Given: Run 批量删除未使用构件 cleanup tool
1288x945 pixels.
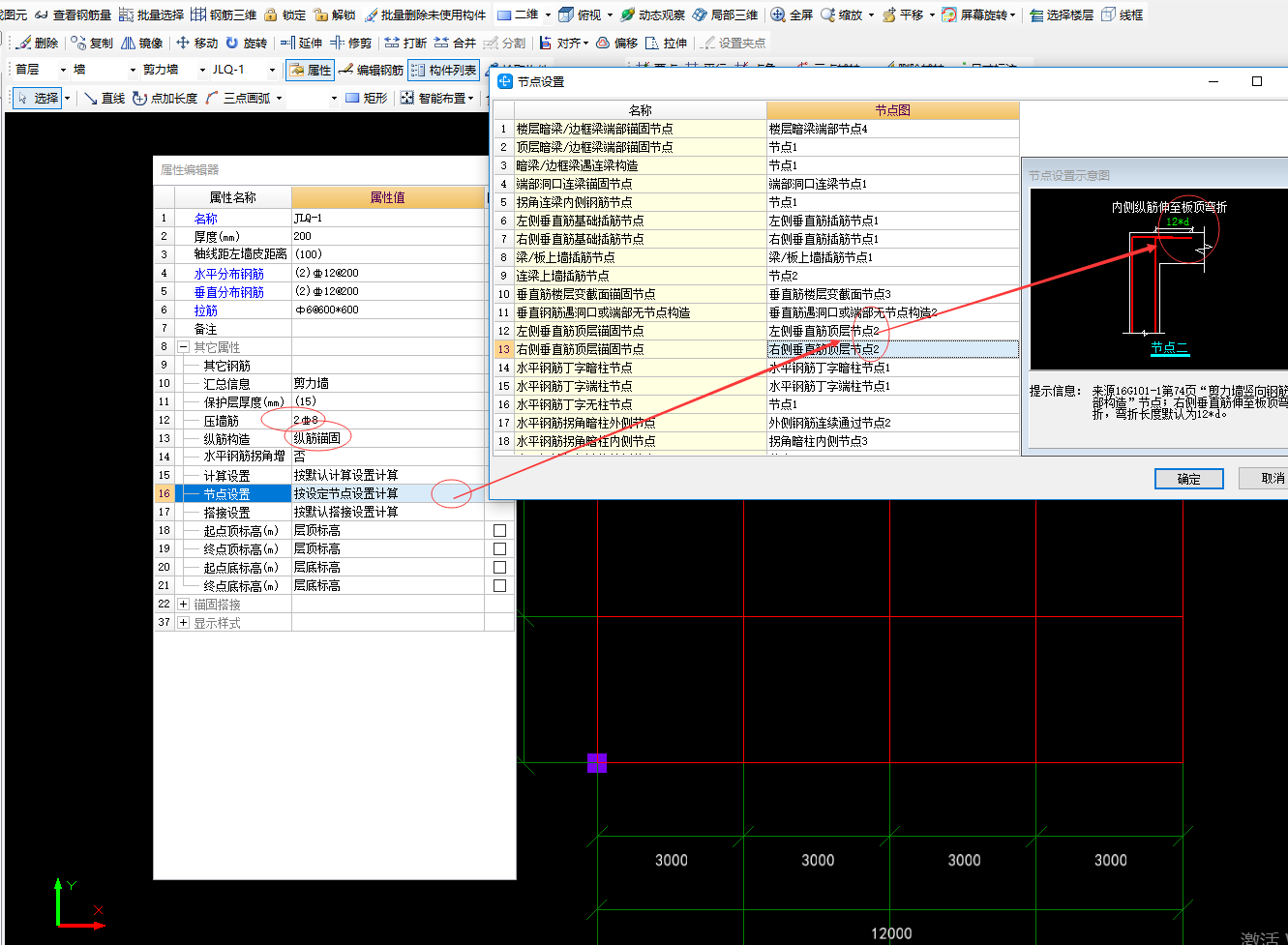Looking at the screenshot, I should [425, 15].
